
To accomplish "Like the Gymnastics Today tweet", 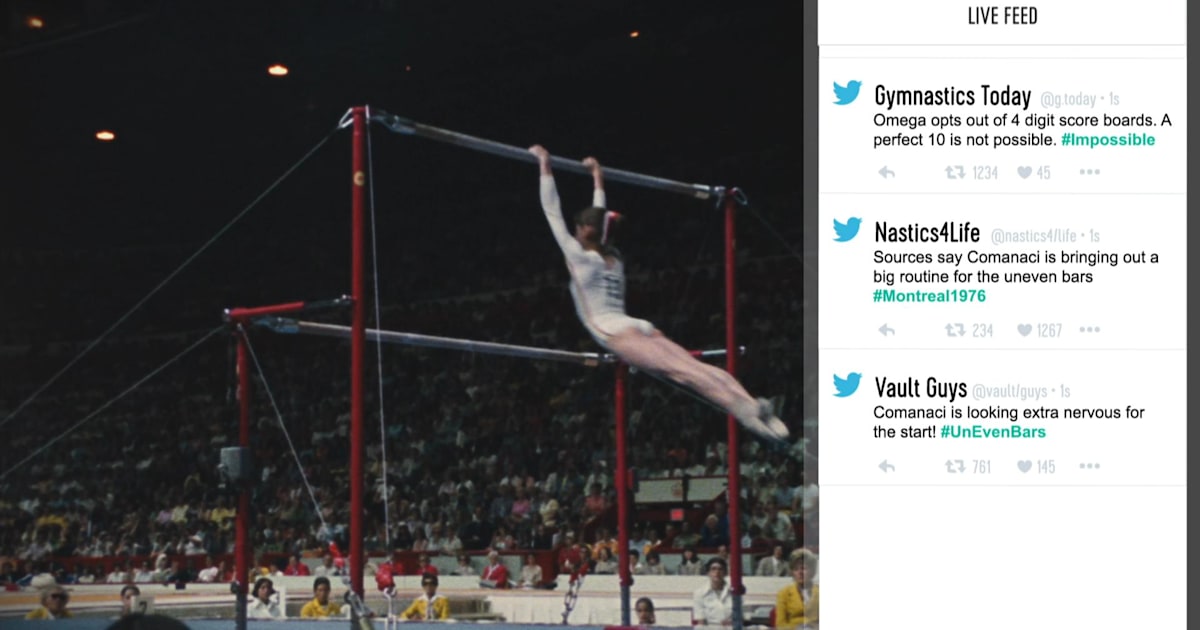I will [x=1024, y=172].
